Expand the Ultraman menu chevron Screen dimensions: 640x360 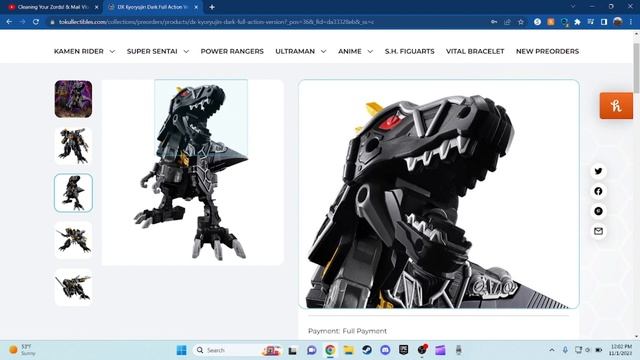click(x=323, y=51)
